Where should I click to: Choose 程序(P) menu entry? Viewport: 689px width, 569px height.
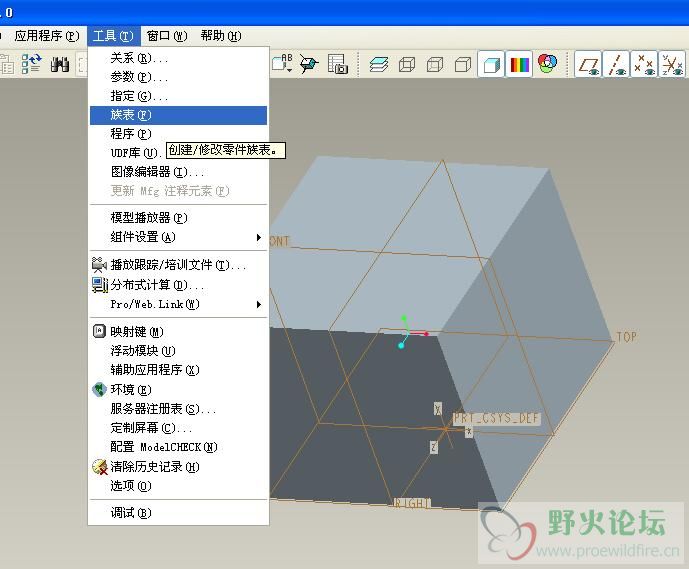pyautogui.click(x=178, y=134)
